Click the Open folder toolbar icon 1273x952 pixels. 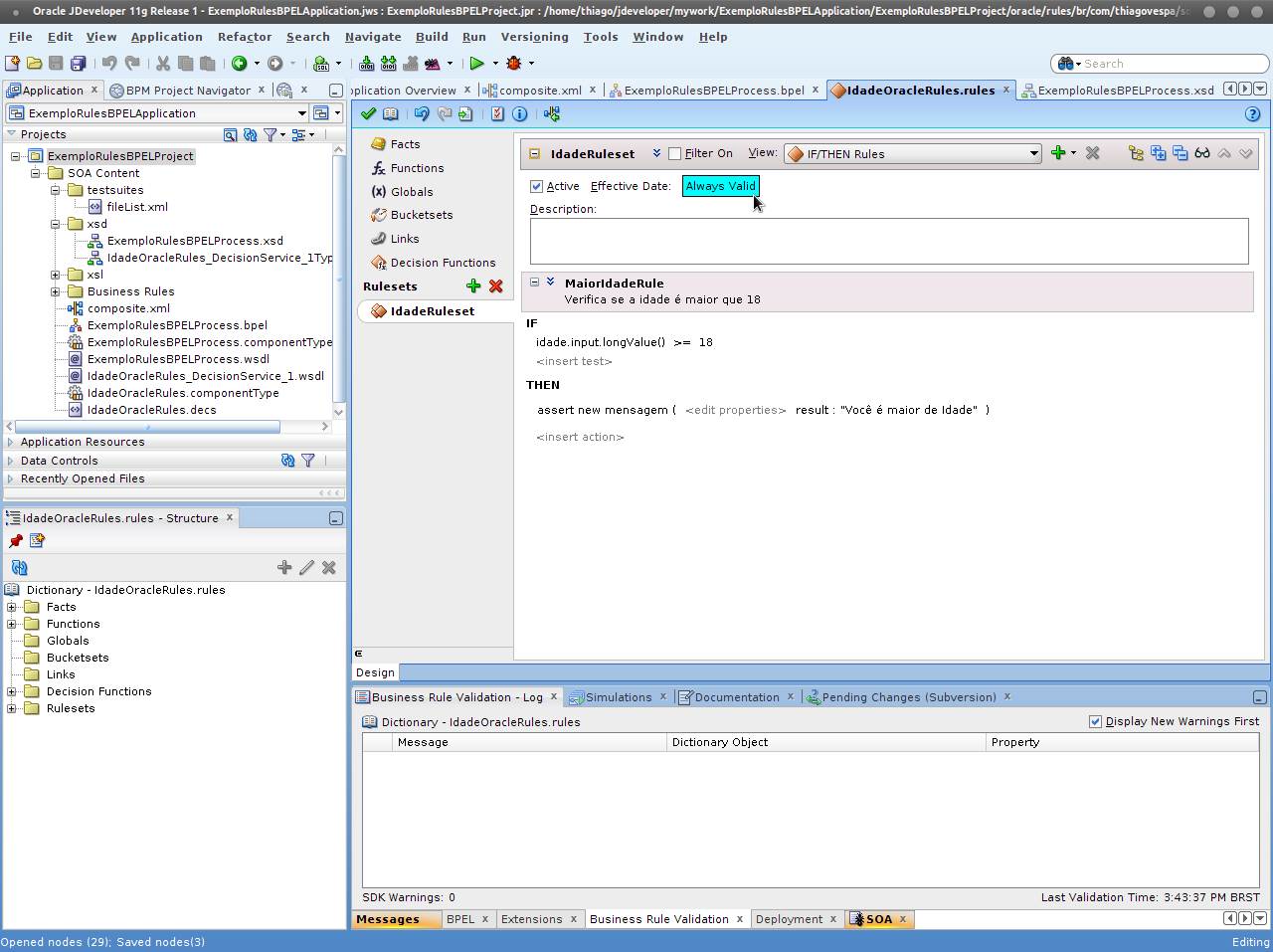[35, 63]
